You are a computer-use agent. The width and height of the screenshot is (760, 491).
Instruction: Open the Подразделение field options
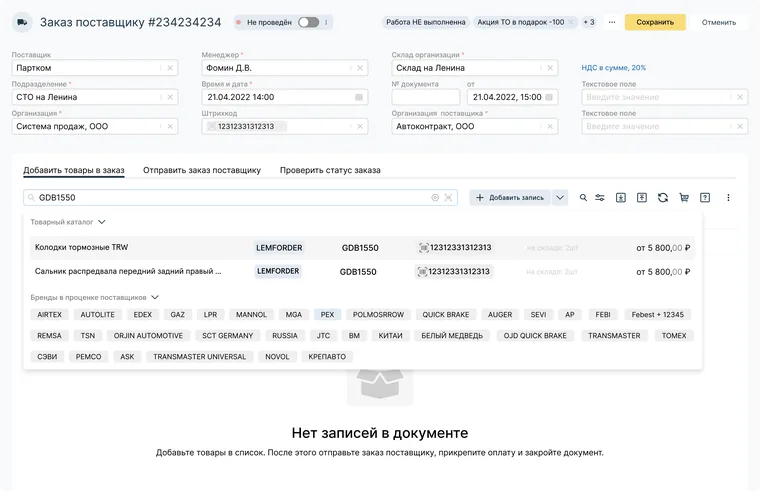(160, 97)
